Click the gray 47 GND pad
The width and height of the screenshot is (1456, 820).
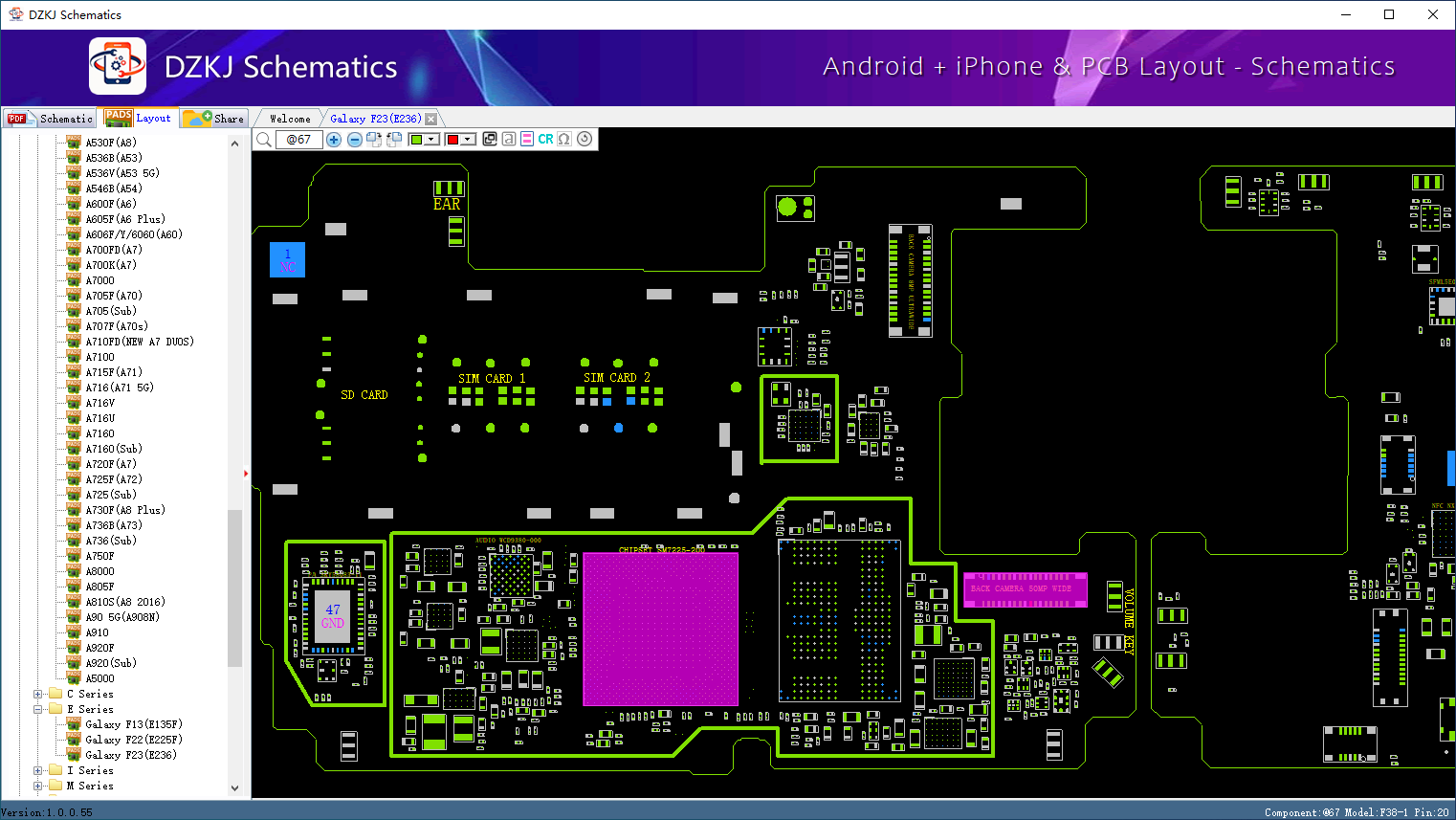[x=333, y=615]
